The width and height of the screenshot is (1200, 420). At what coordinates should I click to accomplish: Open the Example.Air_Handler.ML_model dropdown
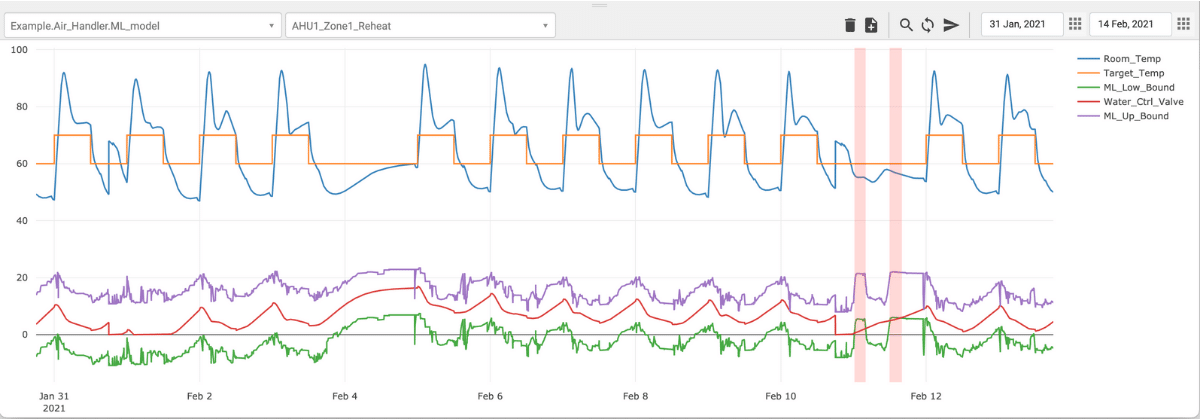(x=142, y=25)
